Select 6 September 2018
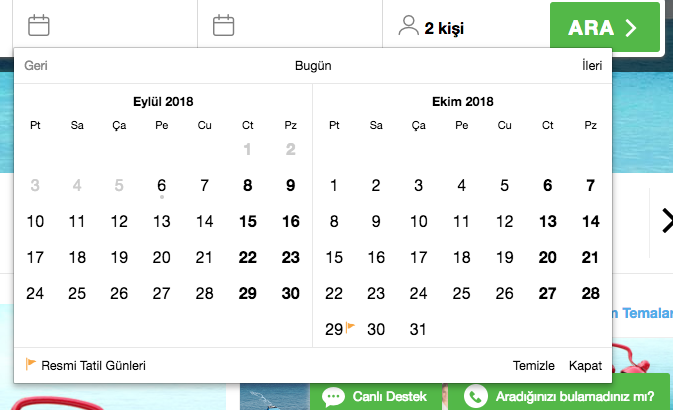This screenshot has width=673, height=410. pos(161,185)
